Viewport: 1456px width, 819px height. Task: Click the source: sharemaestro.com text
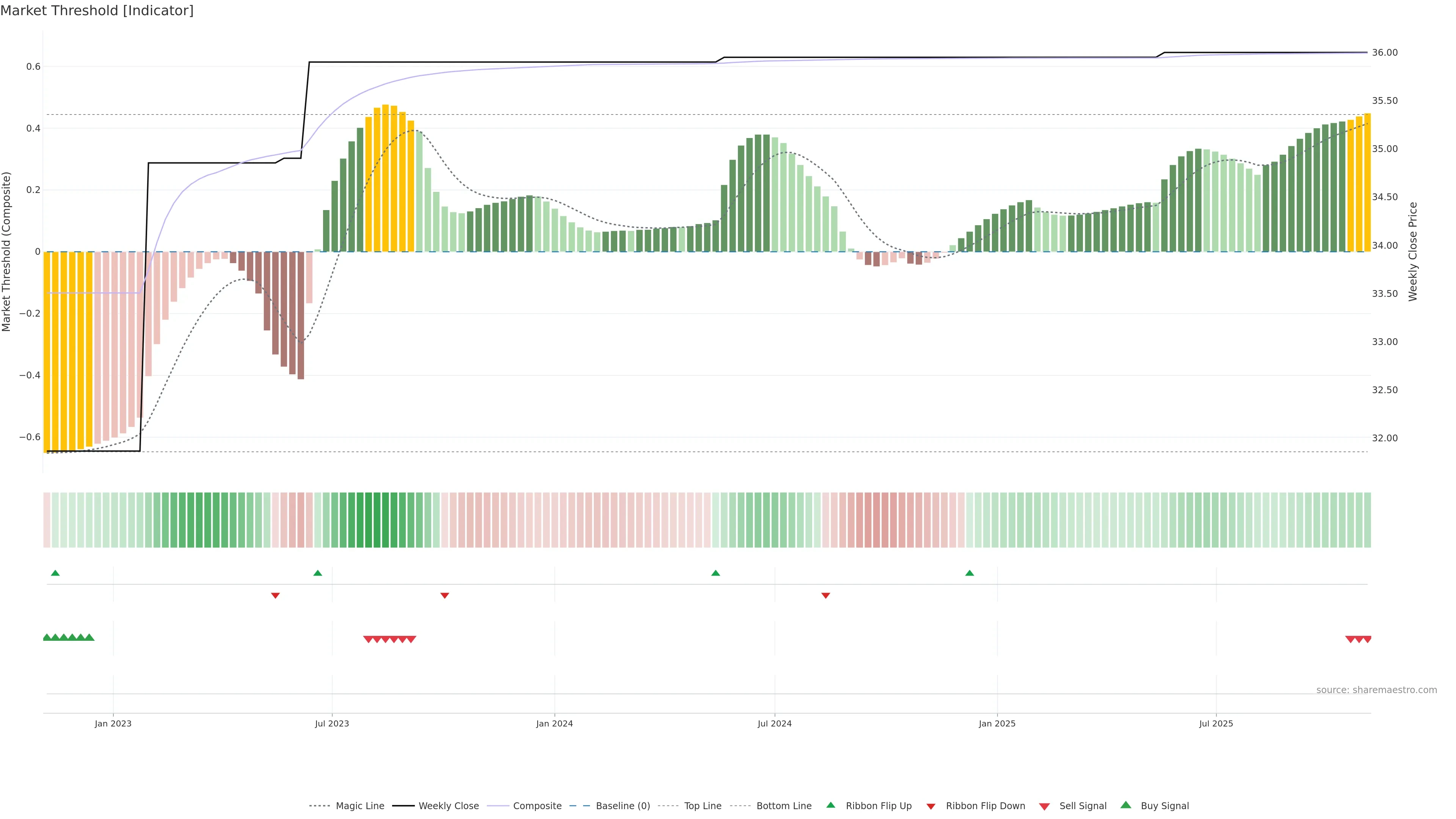pyautogui.click(x=1376, y=690)
